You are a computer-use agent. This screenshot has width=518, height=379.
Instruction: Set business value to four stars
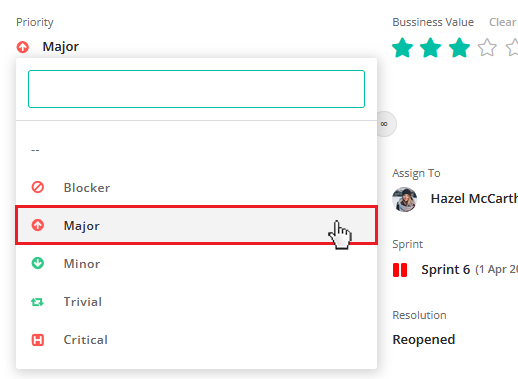point(487,48)
